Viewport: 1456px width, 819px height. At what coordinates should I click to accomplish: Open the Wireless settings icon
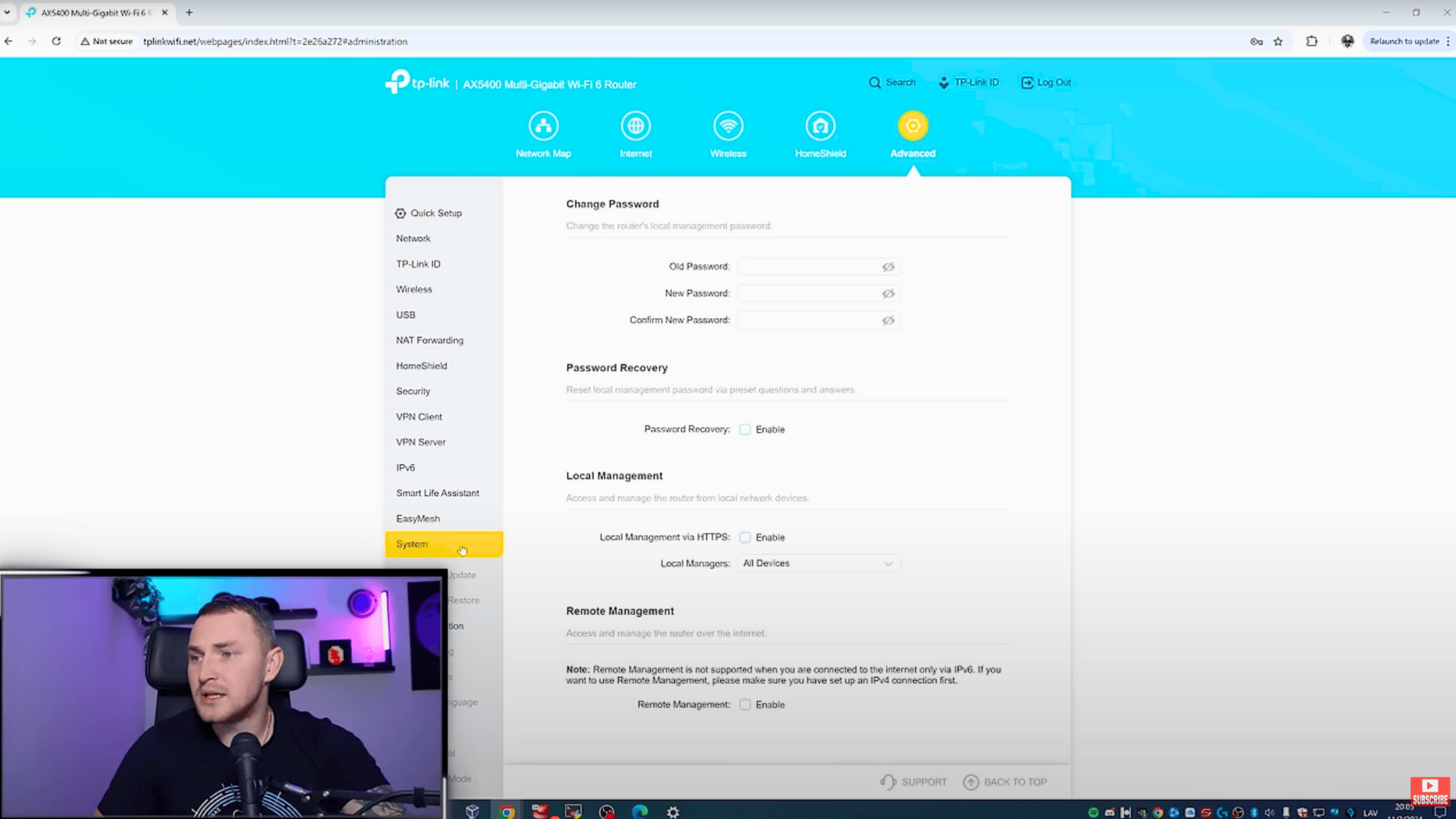click(728, 126)
